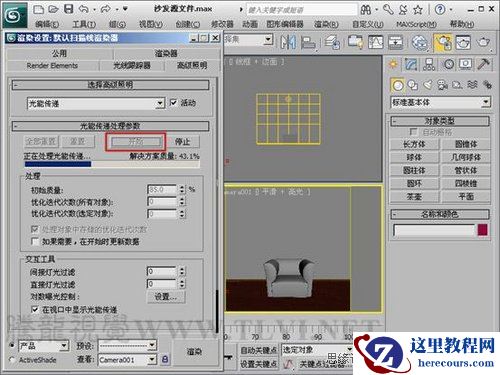Switch to the Render Elements tab

point(52,65)
